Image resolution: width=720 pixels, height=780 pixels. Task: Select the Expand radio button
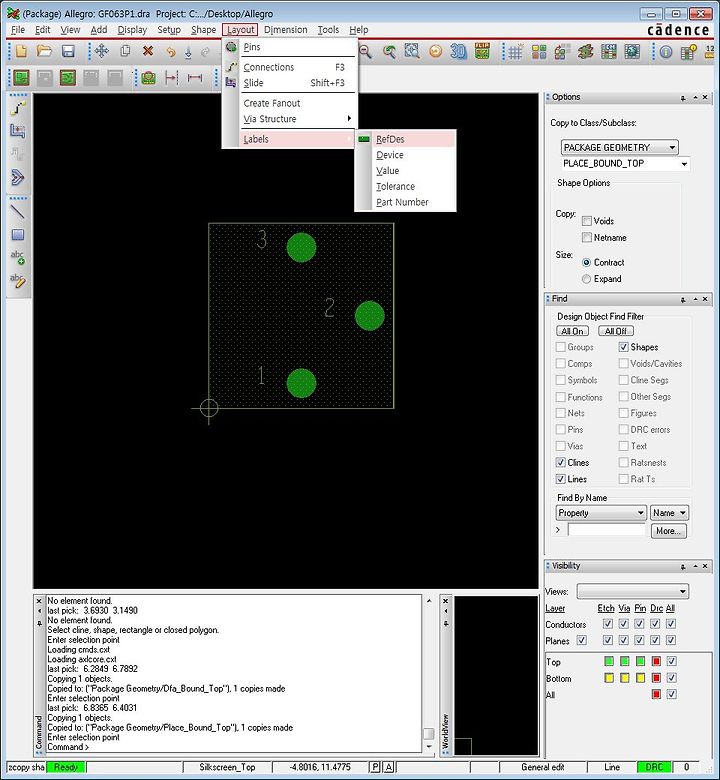(x=586, y=279)
